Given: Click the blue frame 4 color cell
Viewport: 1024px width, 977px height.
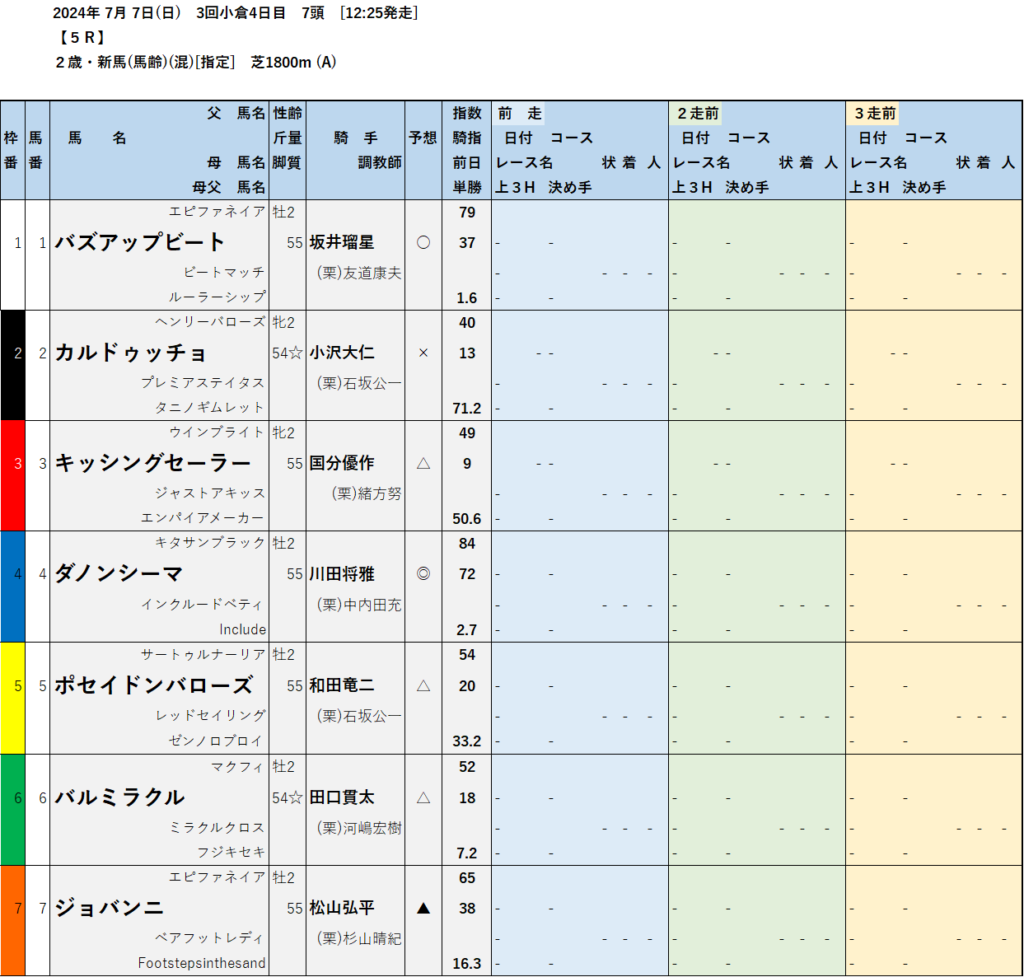Looking at the screenshot, I should 12,586.
